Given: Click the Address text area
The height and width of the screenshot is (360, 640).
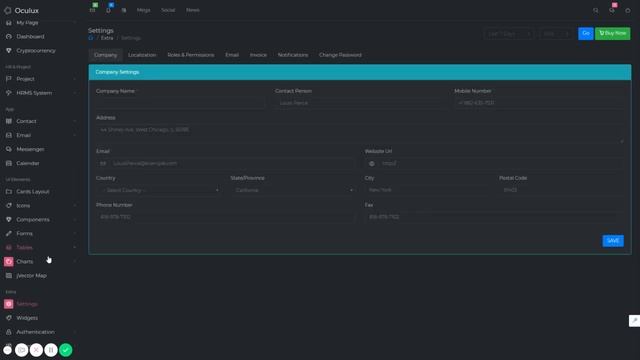Looking at the screenshot, I should tap(360, 134).
